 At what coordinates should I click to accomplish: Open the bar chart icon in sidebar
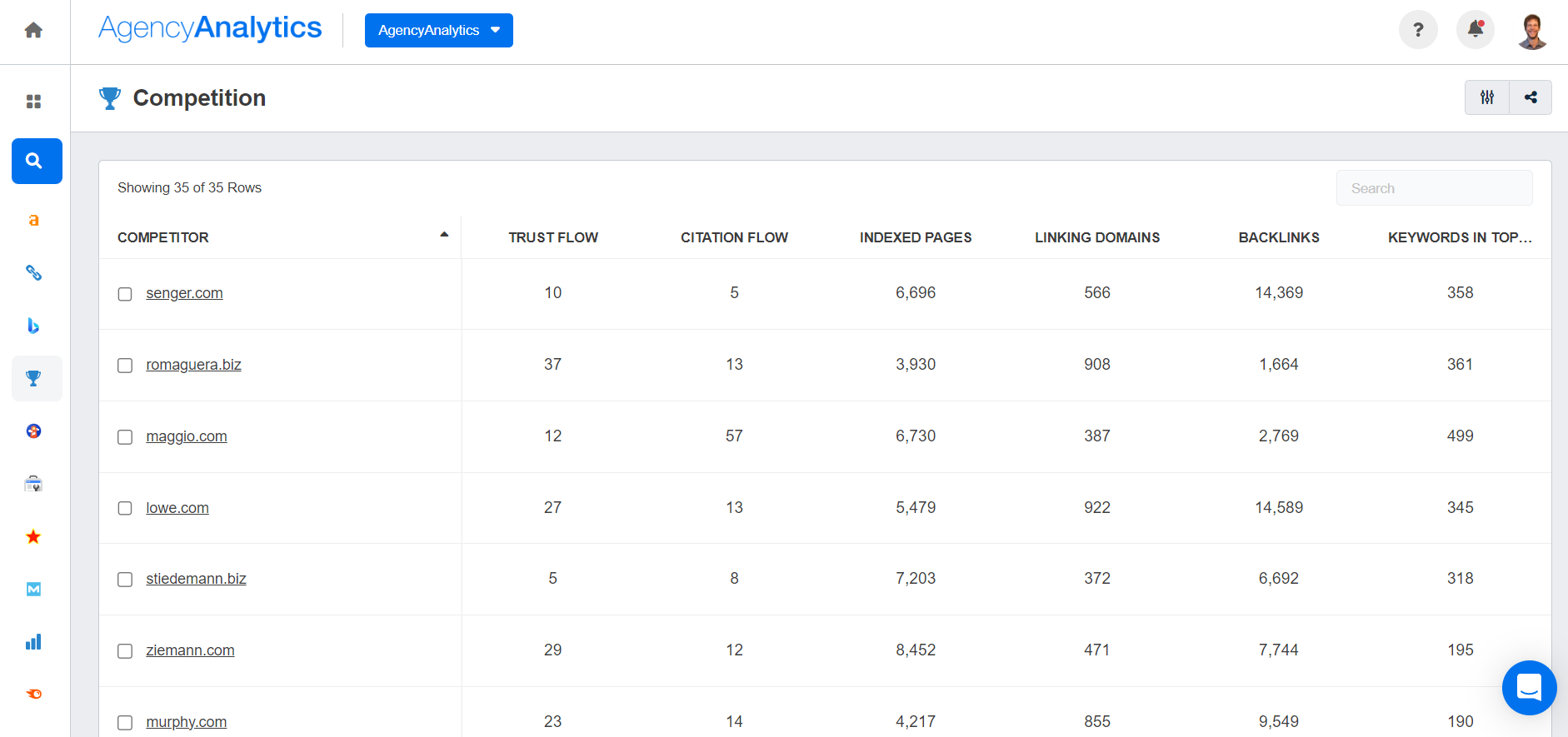[x=33, y=642]
